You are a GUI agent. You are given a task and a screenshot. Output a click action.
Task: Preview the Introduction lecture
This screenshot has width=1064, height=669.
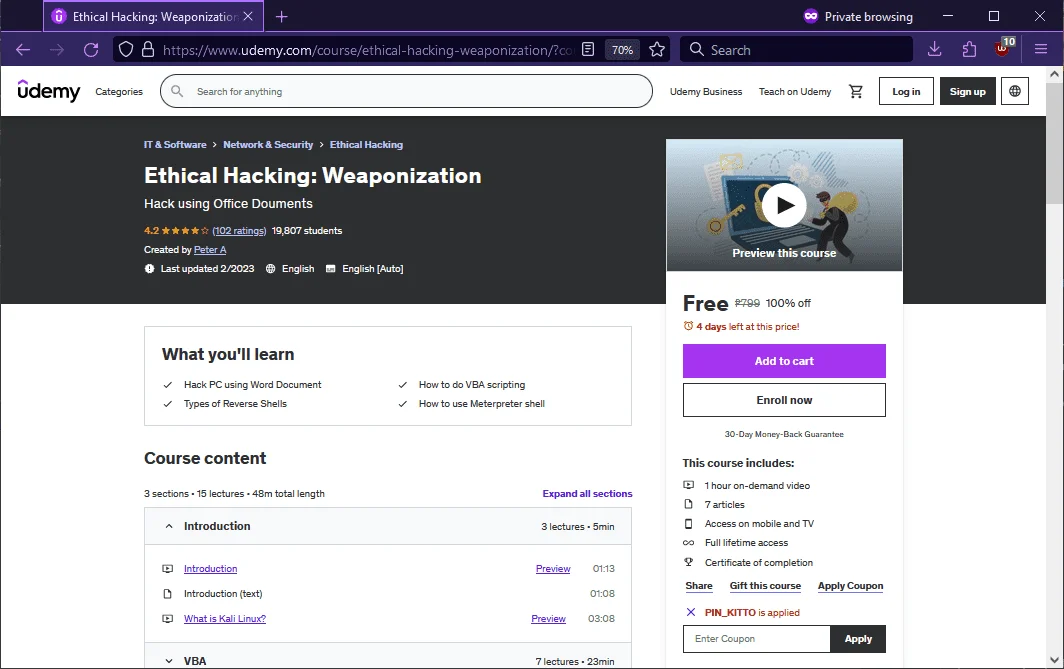pyautogui.click(x=553, y=569)
